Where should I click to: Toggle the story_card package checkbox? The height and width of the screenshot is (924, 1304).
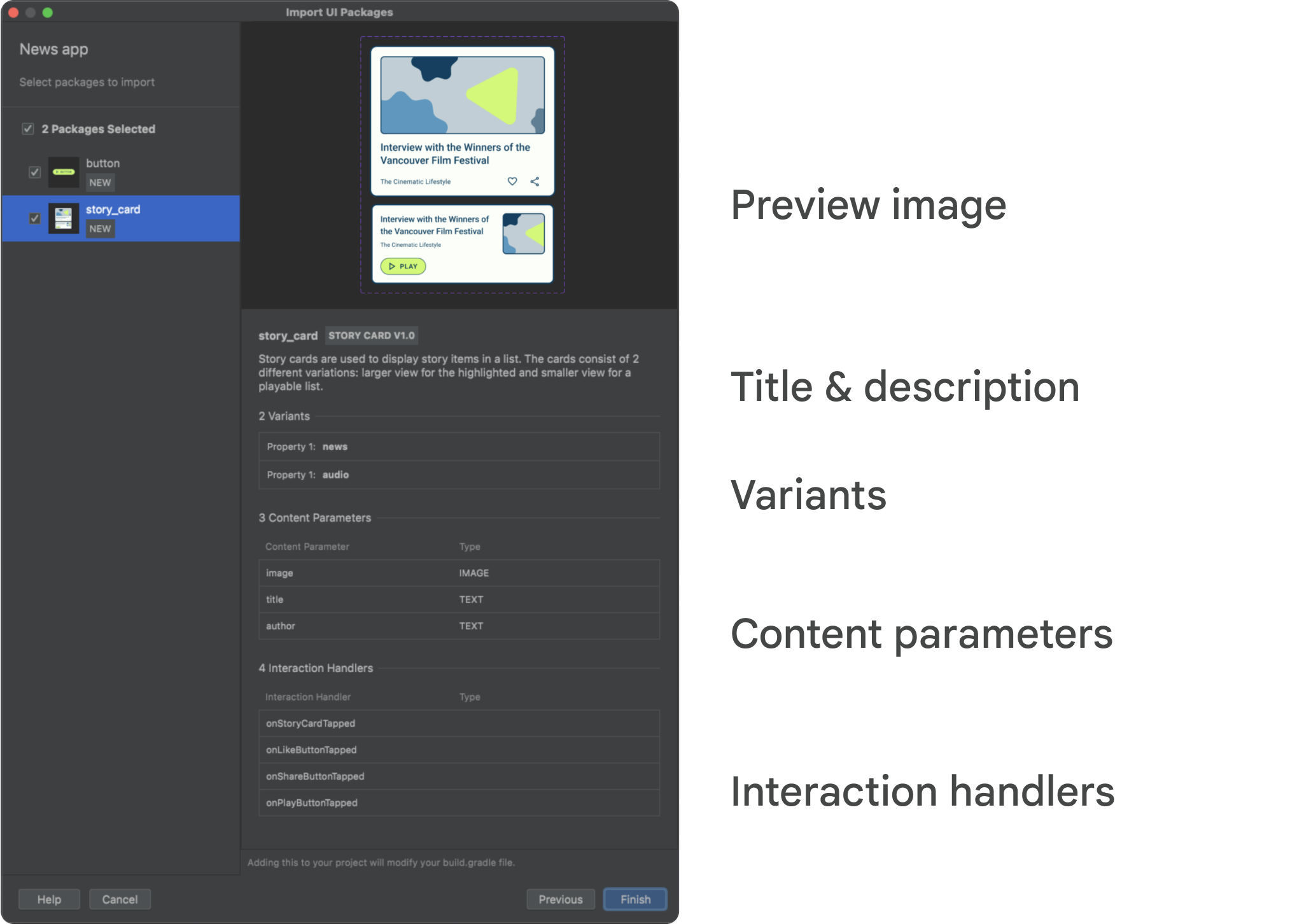click(x=32, y=218)
